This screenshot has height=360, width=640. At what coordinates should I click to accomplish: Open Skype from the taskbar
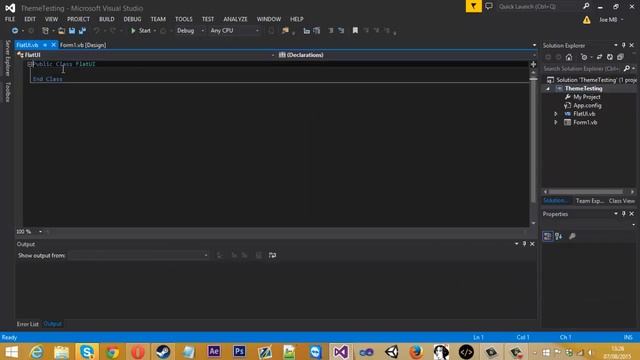[87, 351]
